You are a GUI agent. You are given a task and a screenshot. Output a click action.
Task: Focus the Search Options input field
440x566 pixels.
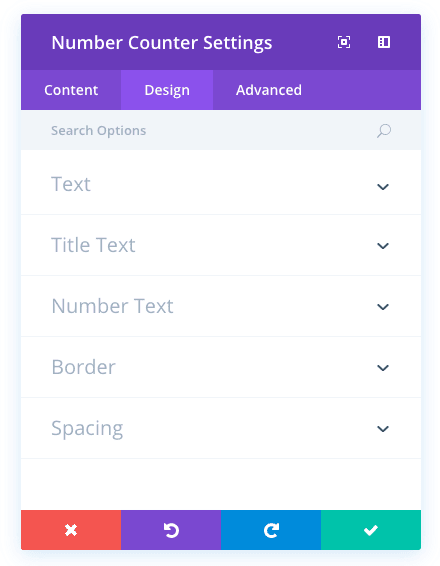point(213,130)
